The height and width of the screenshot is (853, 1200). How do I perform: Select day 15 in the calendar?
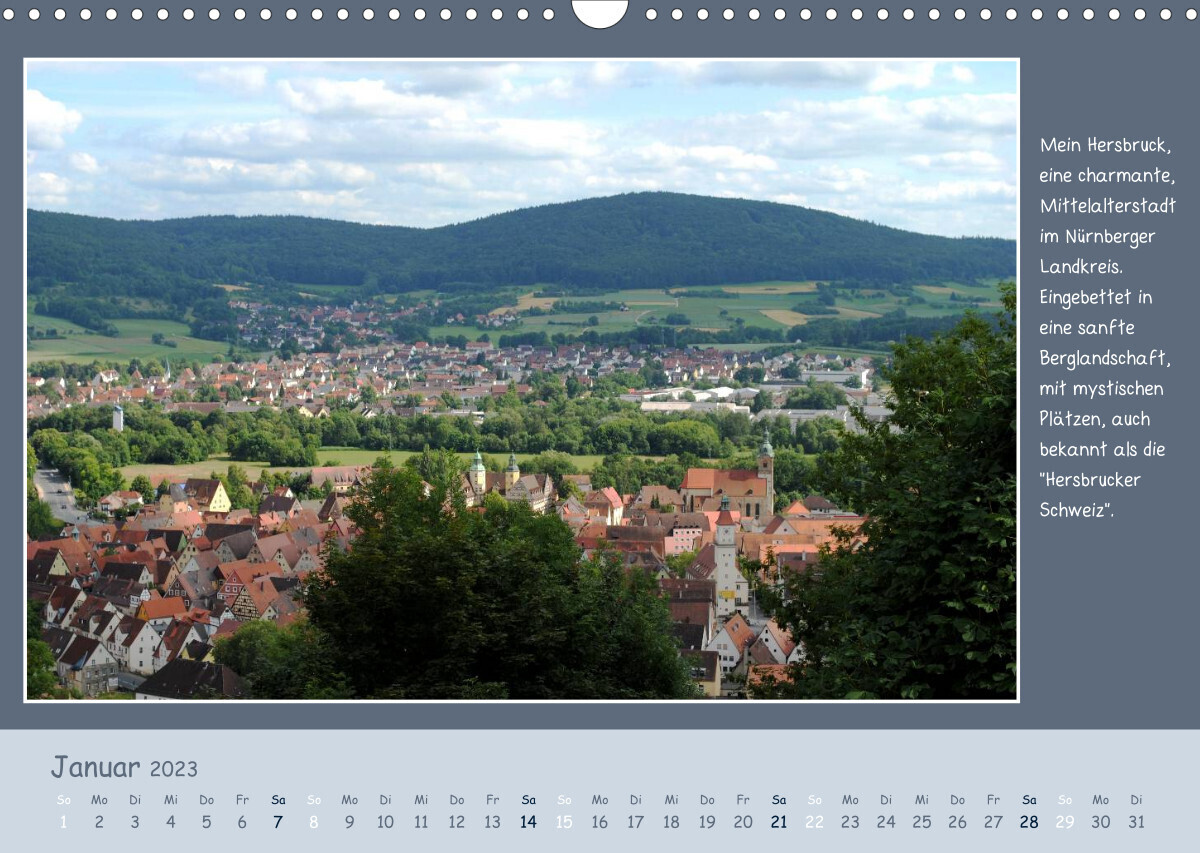pyautogui.click(x=564, y=822)
